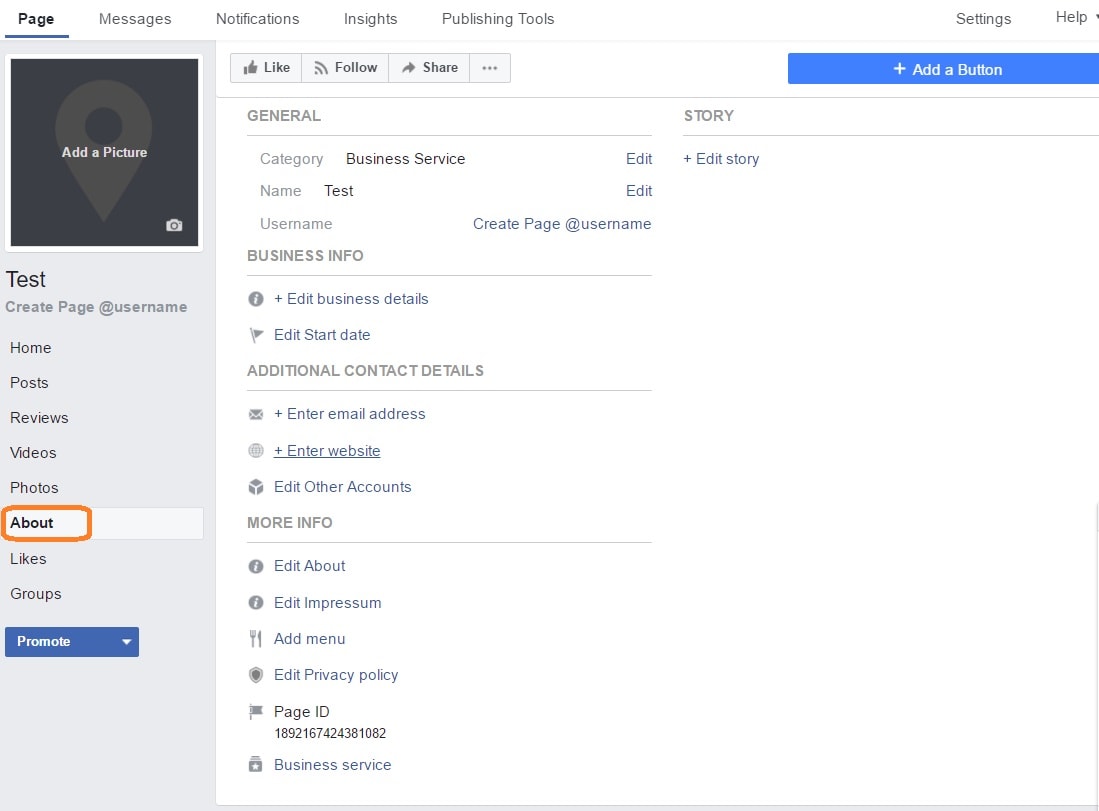The width and height of the screenshot is (1099, 811).
Task: Click Add menu link
Action: (x=310, y=639)
